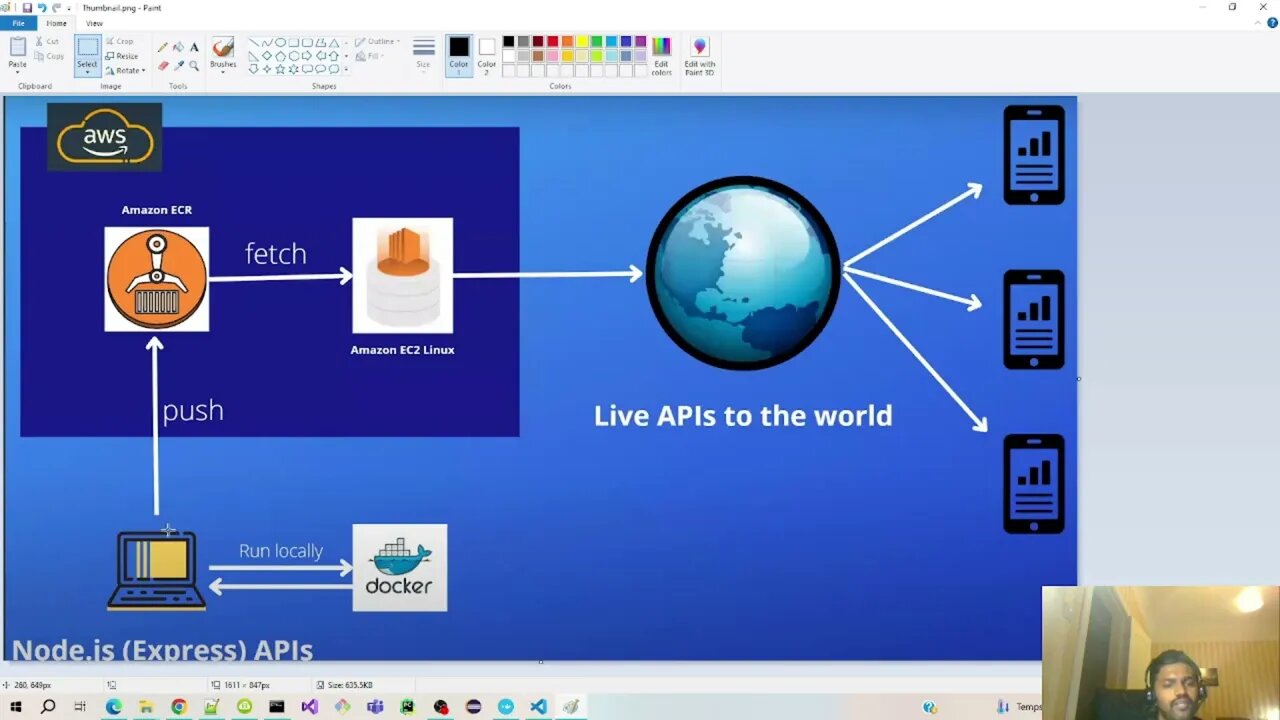Screen dimensions: 1280x720
Task: Click the Brushes tool icon
Action: (223, 47)
